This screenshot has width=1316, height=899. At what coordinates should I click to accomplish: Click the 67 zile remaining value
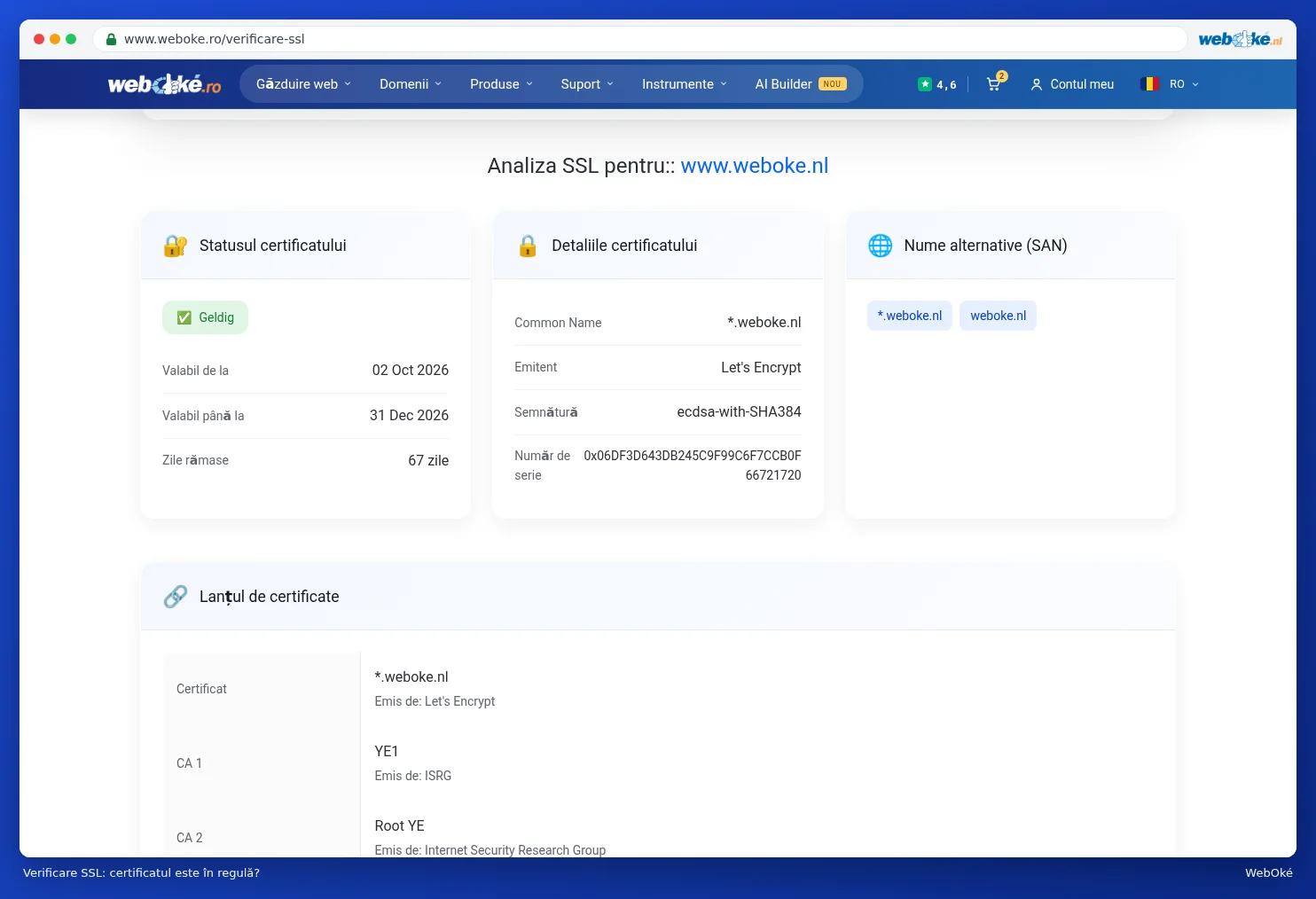(x=428, y=461)
